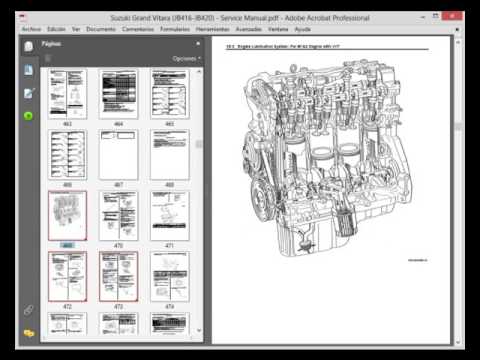Open the Ventana menu
Image resolution: width=480 pixels, height=360 pixels.
coord(278,29)
